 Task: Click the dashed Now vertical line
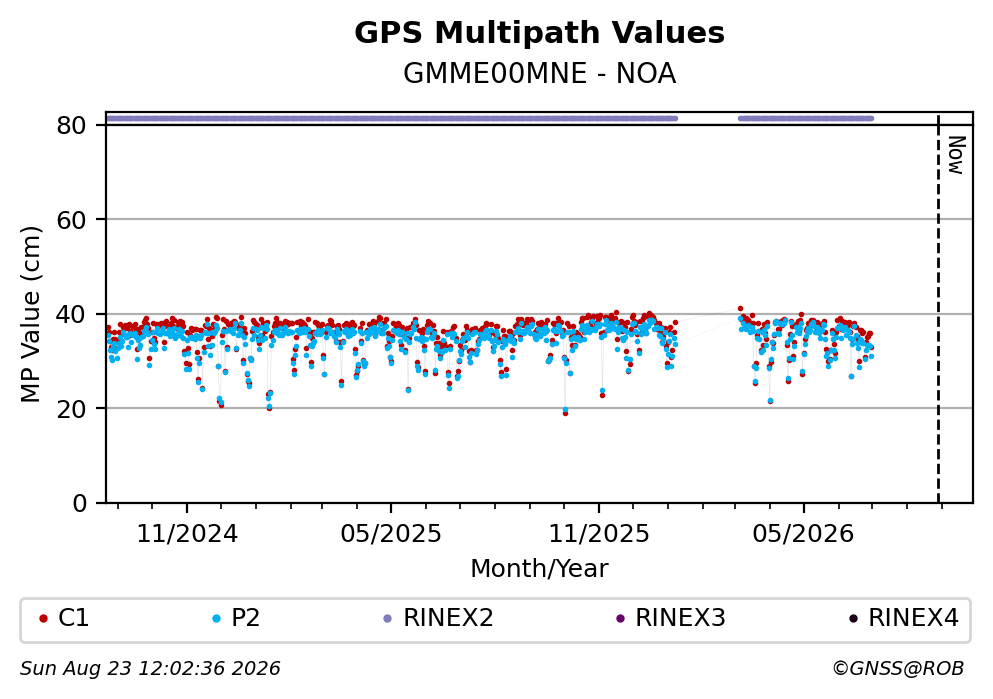pyautogui.click(x=938, y=310)
